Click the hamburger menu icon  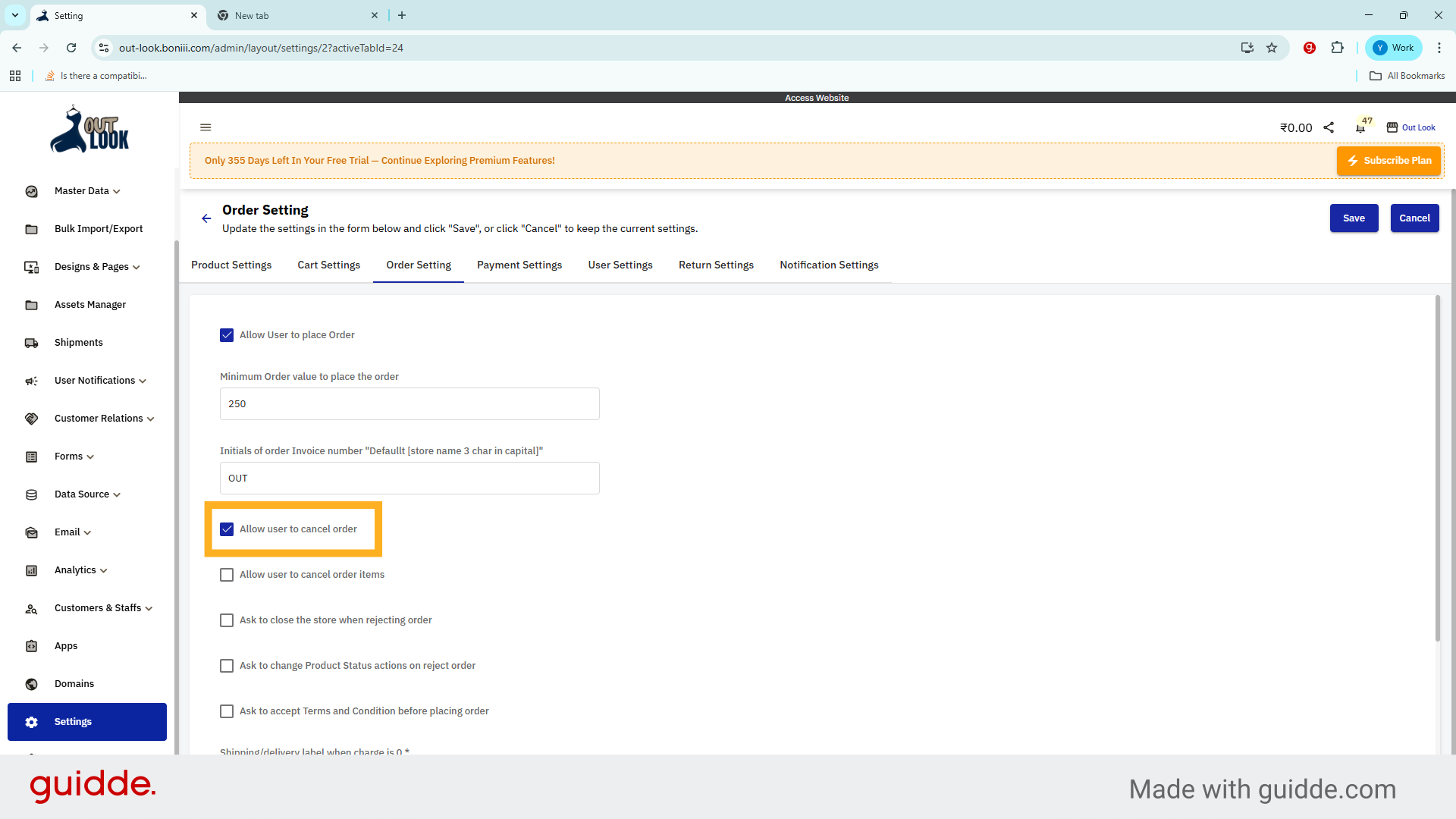click(206, 127)
